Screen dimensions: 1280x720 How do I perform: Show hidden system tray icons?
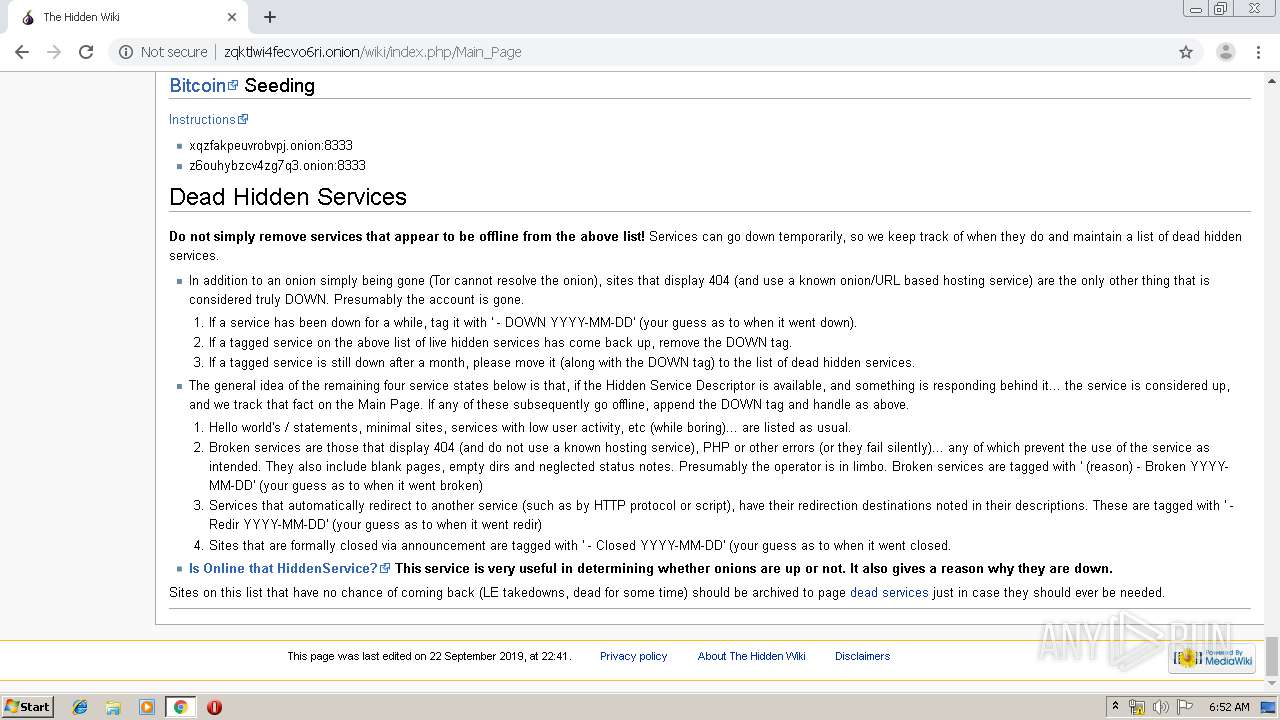pos(1116,707)
